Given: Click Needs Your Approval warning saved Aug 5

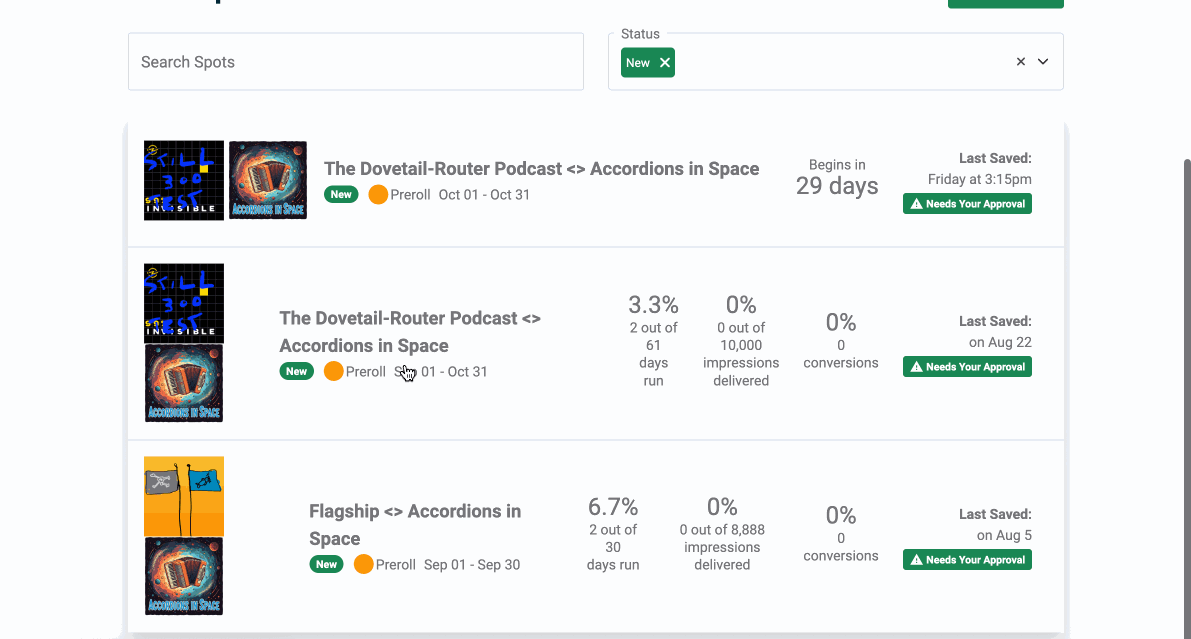Looking at the screenshot, I should click(x=967, y=560).
